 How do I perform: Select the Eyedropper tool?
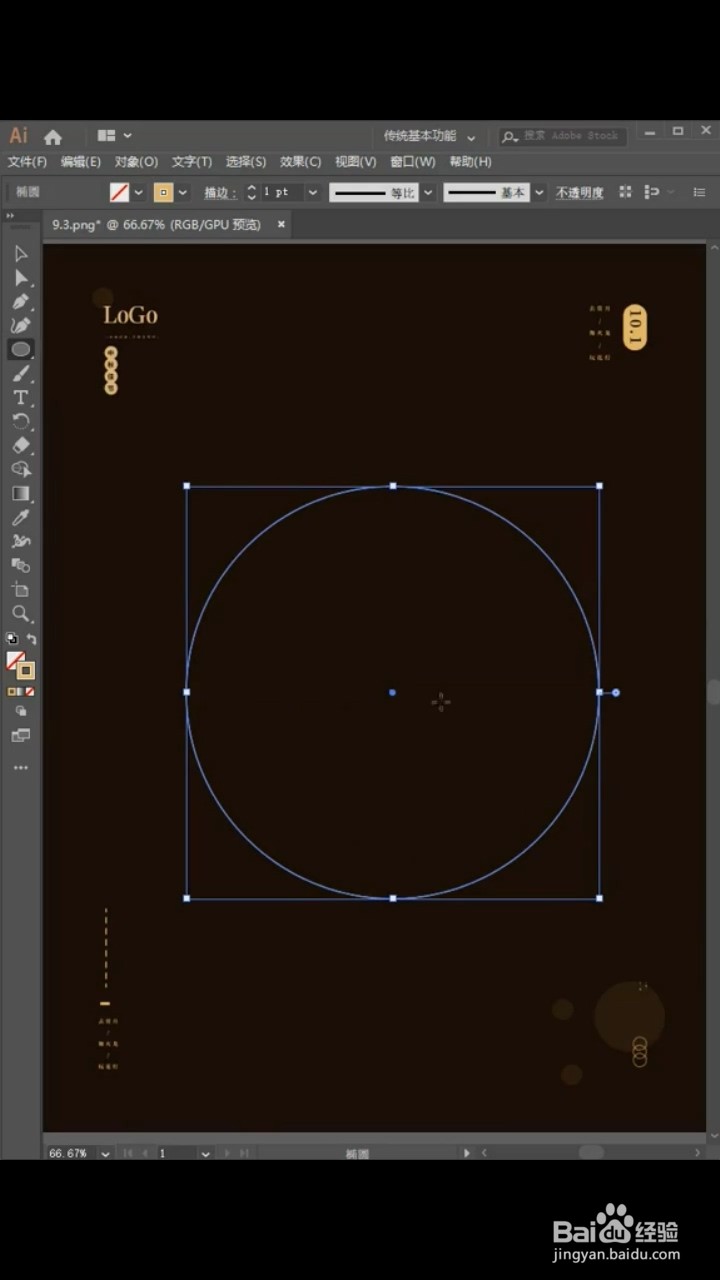click(x=21, y=518)
